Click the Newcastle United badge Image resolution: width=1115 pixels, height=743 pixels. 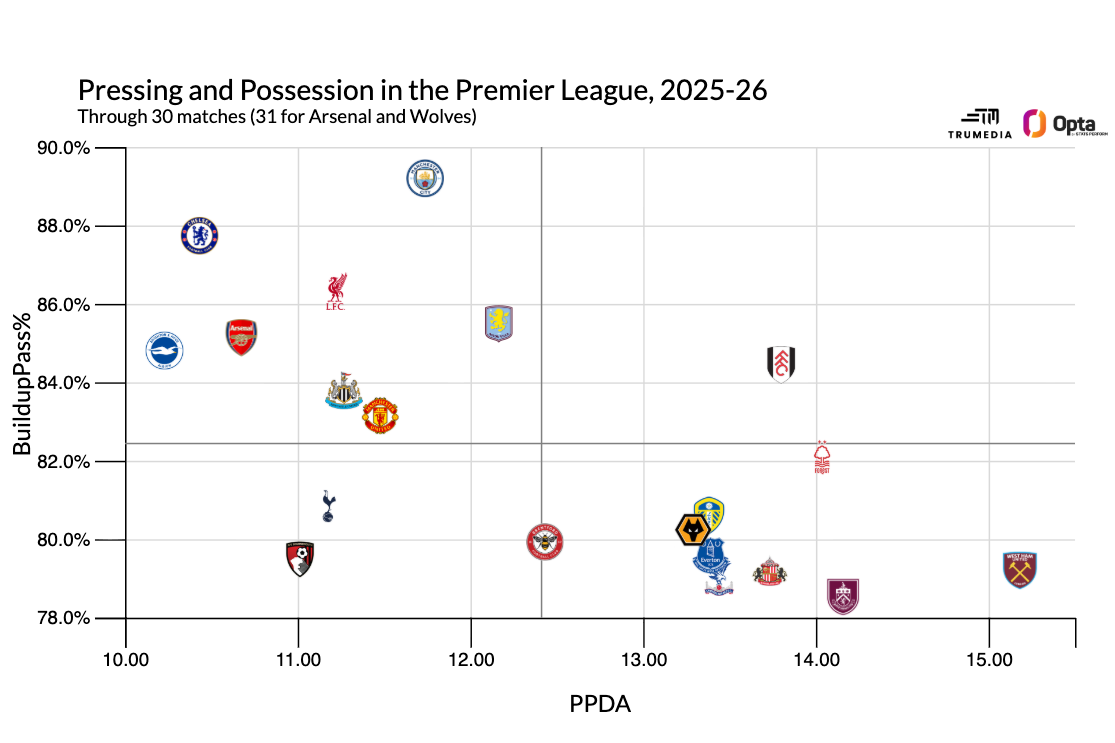(344, 392)
